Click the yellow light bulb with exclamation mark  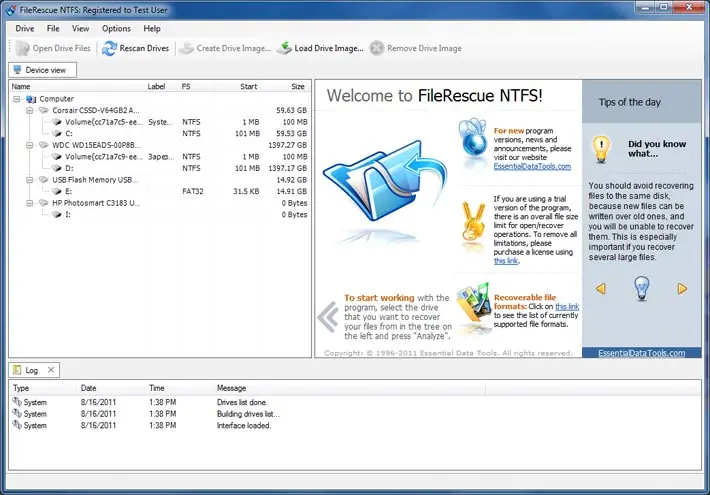pos(601,149)
